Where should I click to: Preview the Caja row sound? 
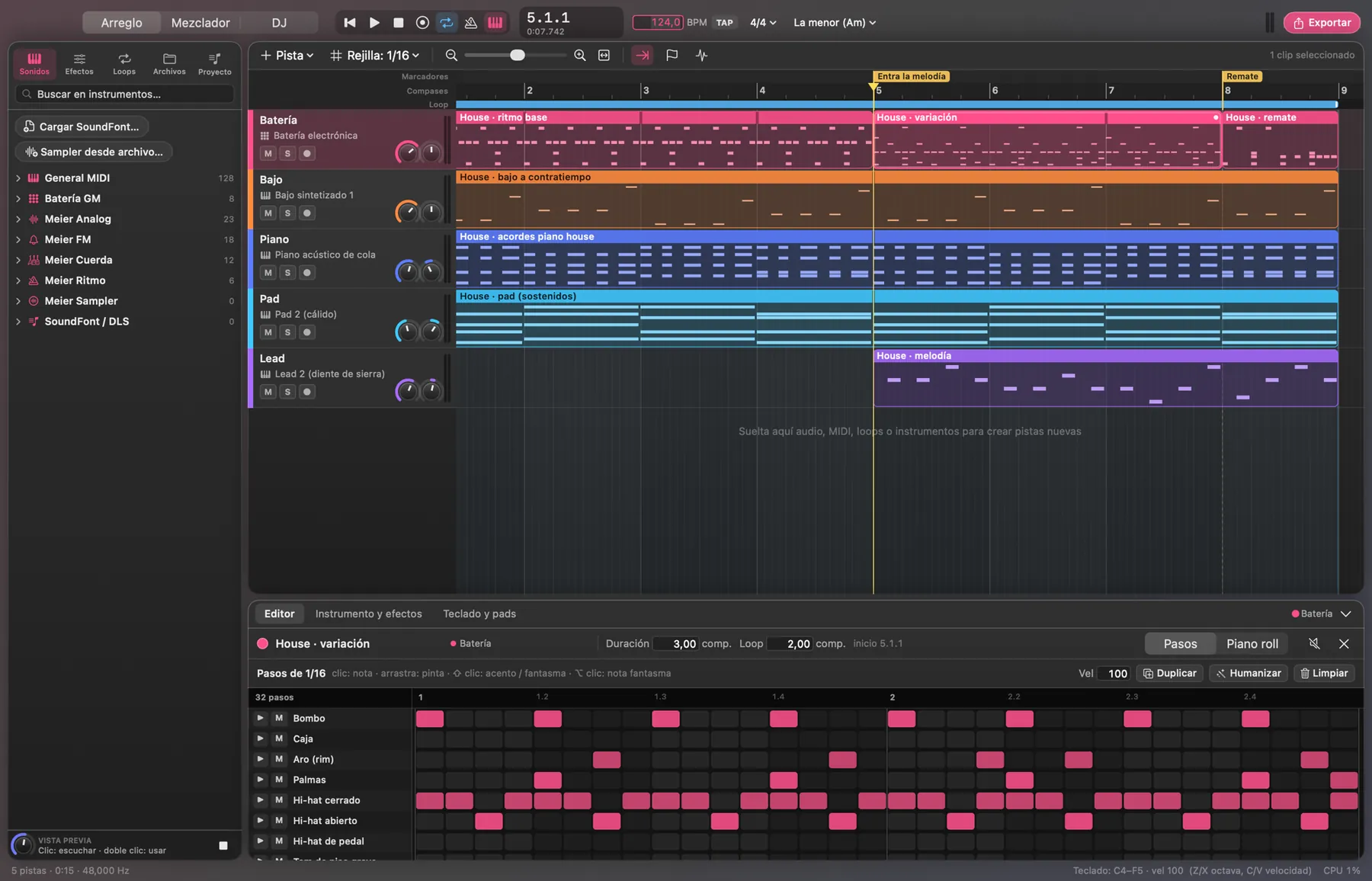click(260, 738)
